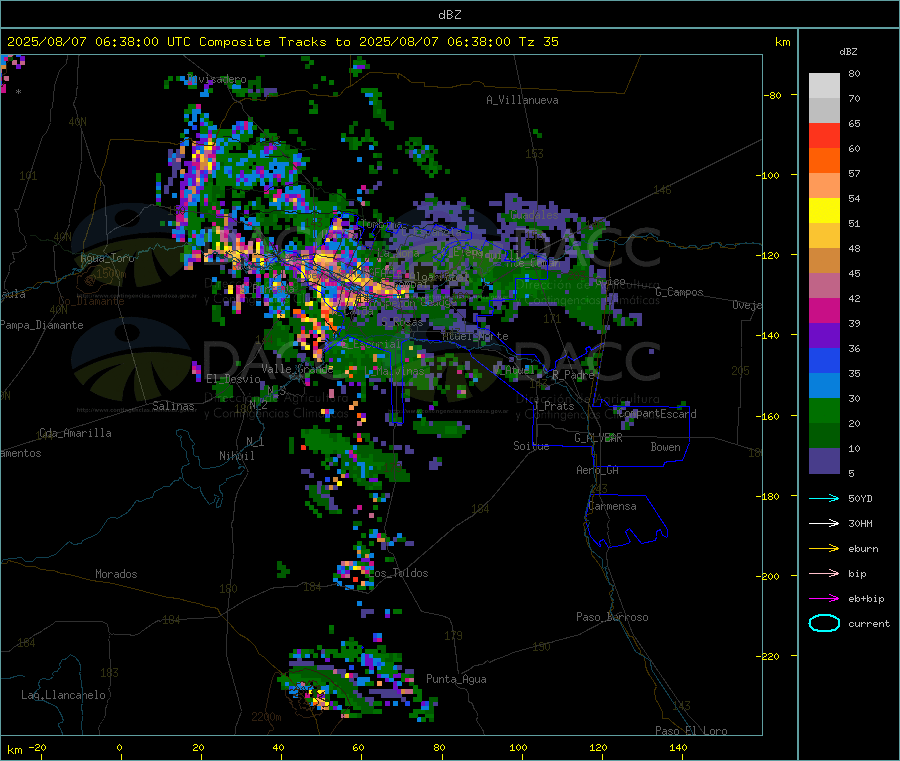The image size is (900, 761).
Task: Pick the slate purple swatch above the 5 label
Action: (824, 461)
